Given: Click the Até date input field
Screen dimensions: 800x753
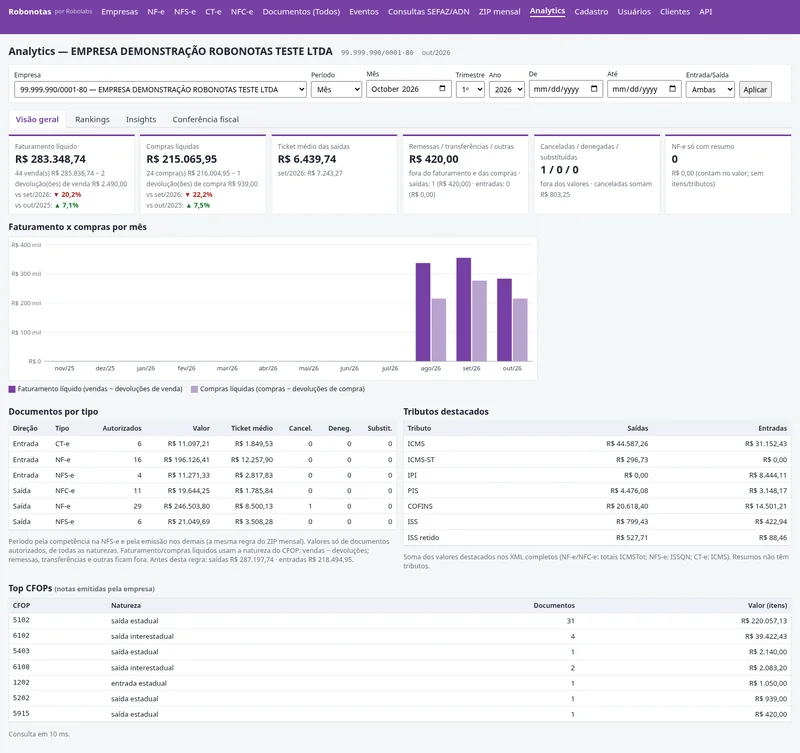Looking at the screenshot, I should point(644,89).
